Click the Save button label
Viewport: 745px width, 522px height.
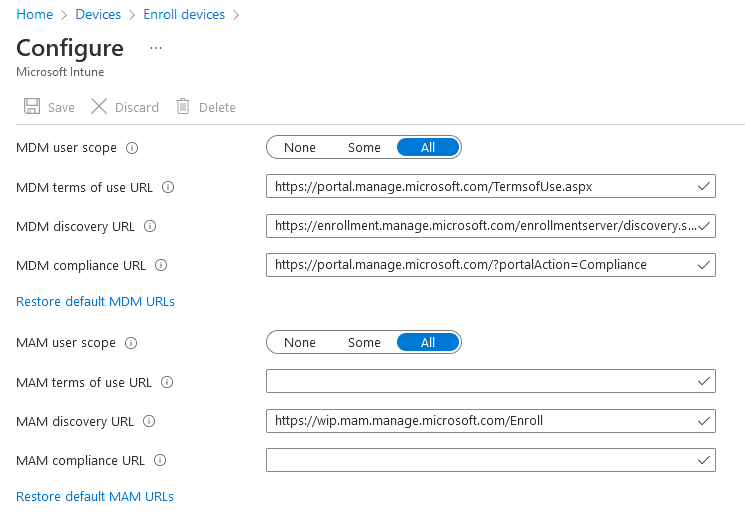coord(61,107)
